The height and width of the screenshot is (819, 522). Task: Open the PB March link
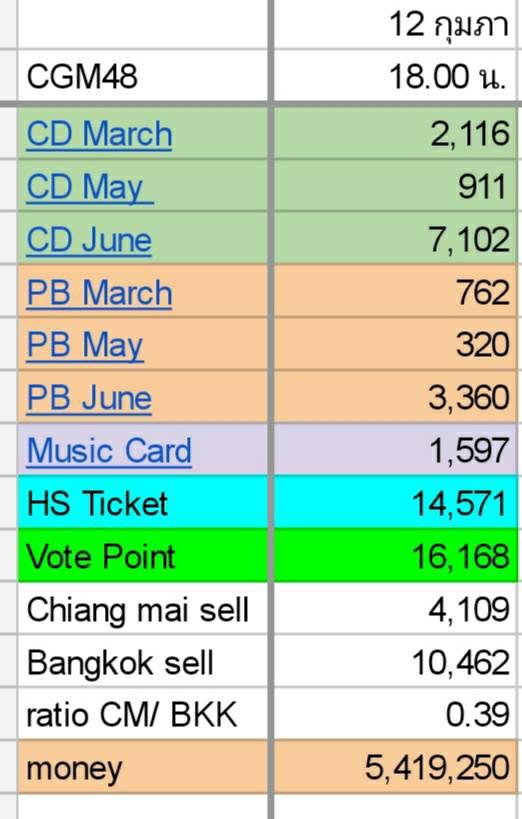point(99,292)
